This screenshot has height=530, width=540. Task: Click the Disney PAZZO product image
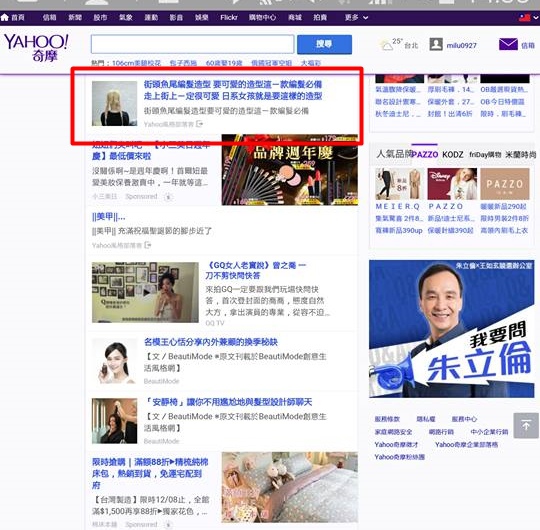[x=452, y=184]
